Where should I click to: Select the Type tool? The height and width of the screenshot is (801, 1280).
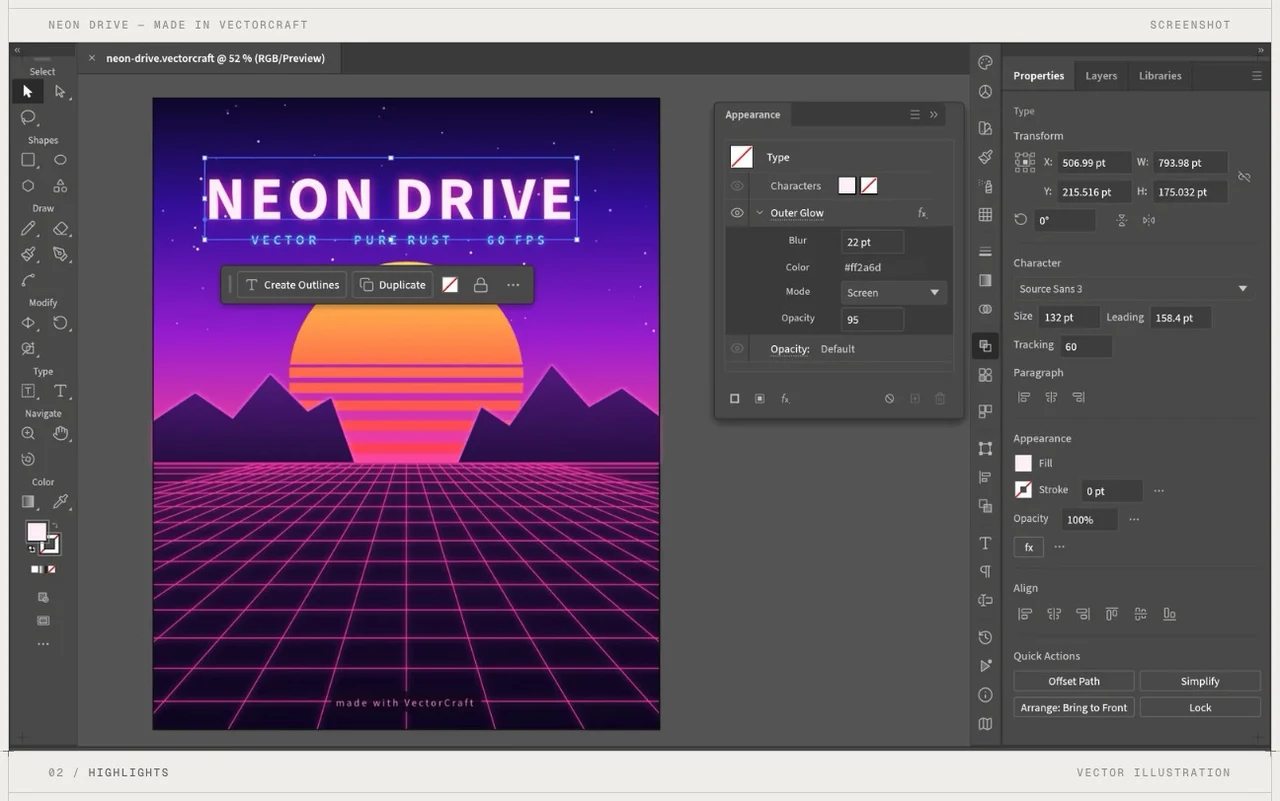pyautogui.click(x=60, y=391)
